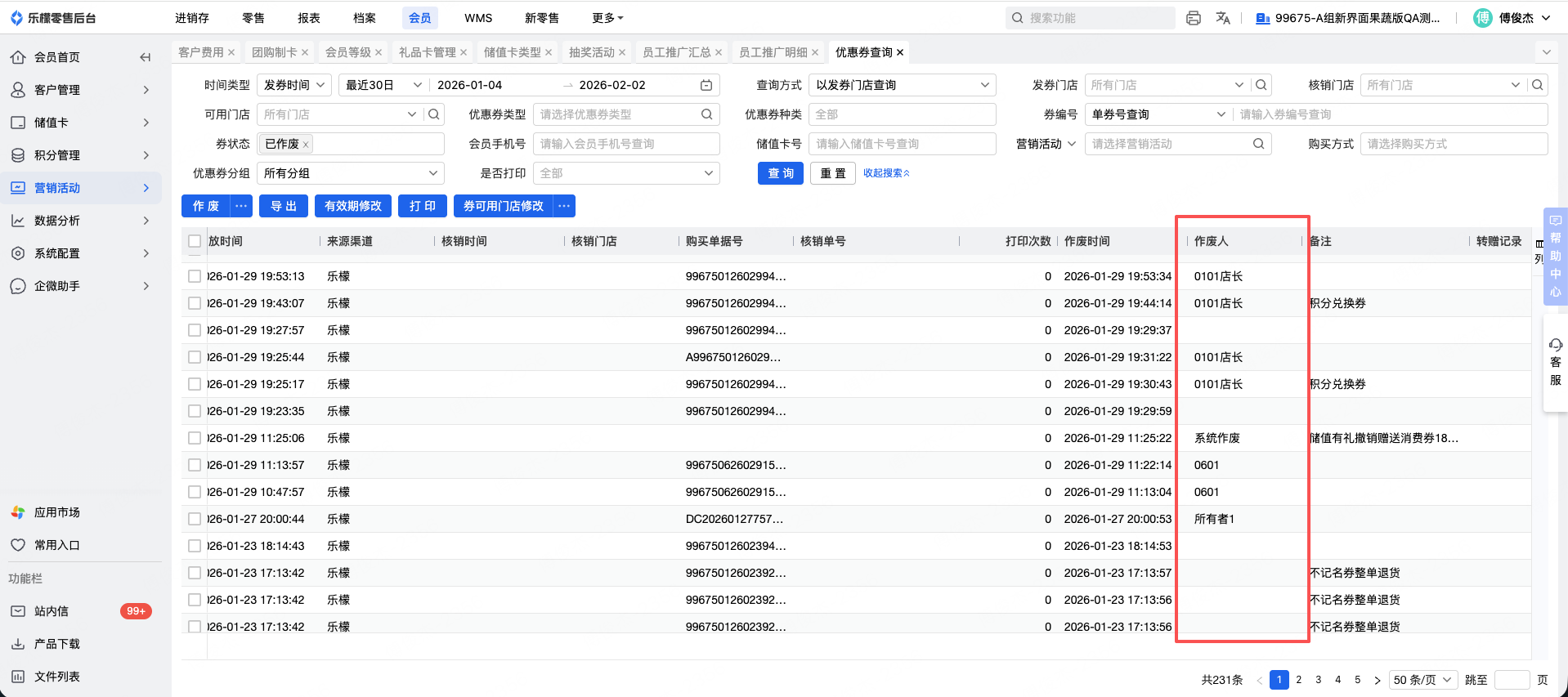Switch to the 礼品卡管理 tab

(427, 52)
